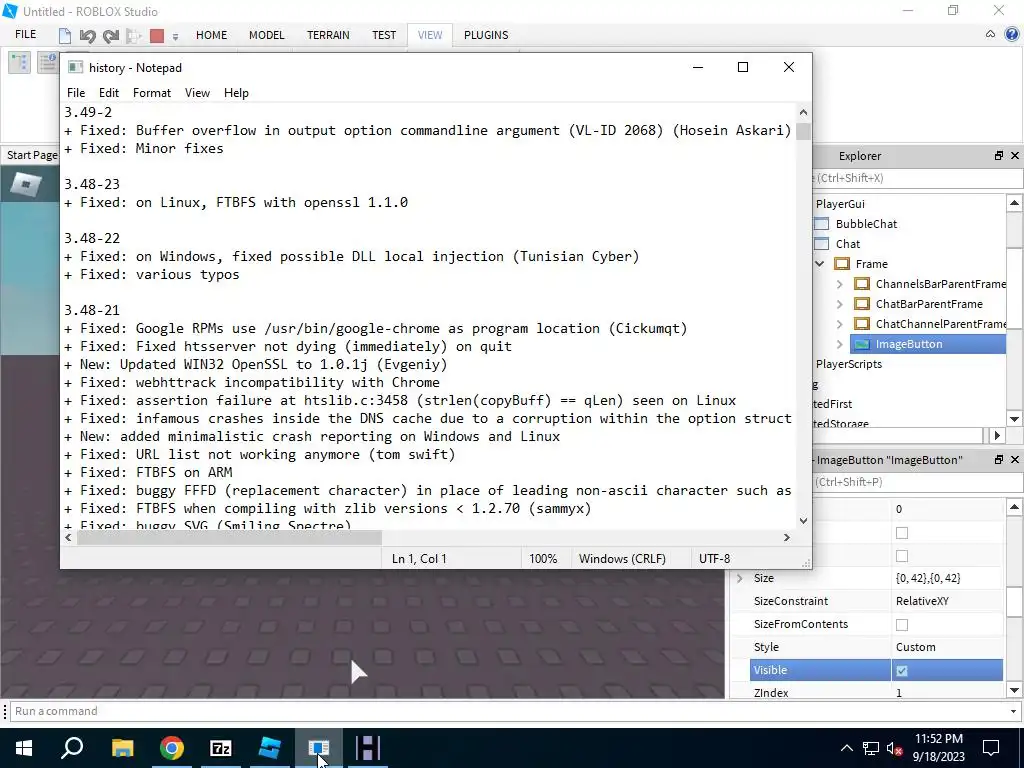The height and width of the screenshot is (768, 1024).
Task: Float the Properties panel with undock icon
Action: (999, 460)
